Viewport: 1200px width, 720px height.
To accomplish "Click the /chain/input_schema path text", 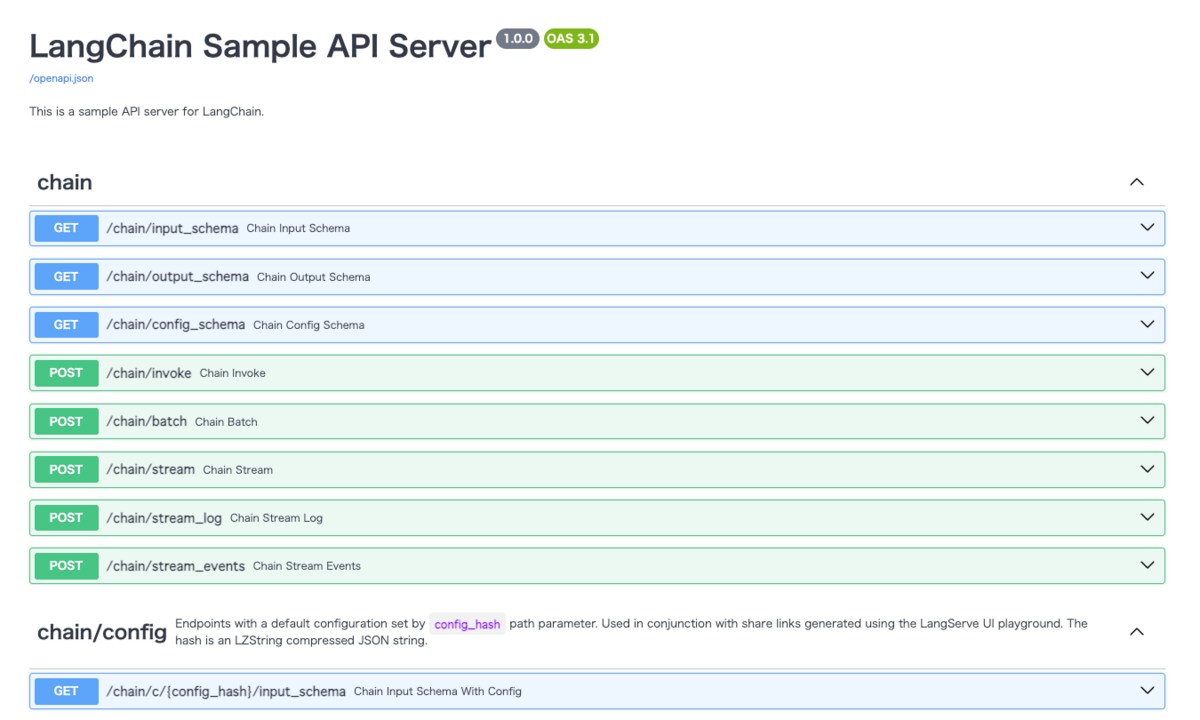I will 172,228.
